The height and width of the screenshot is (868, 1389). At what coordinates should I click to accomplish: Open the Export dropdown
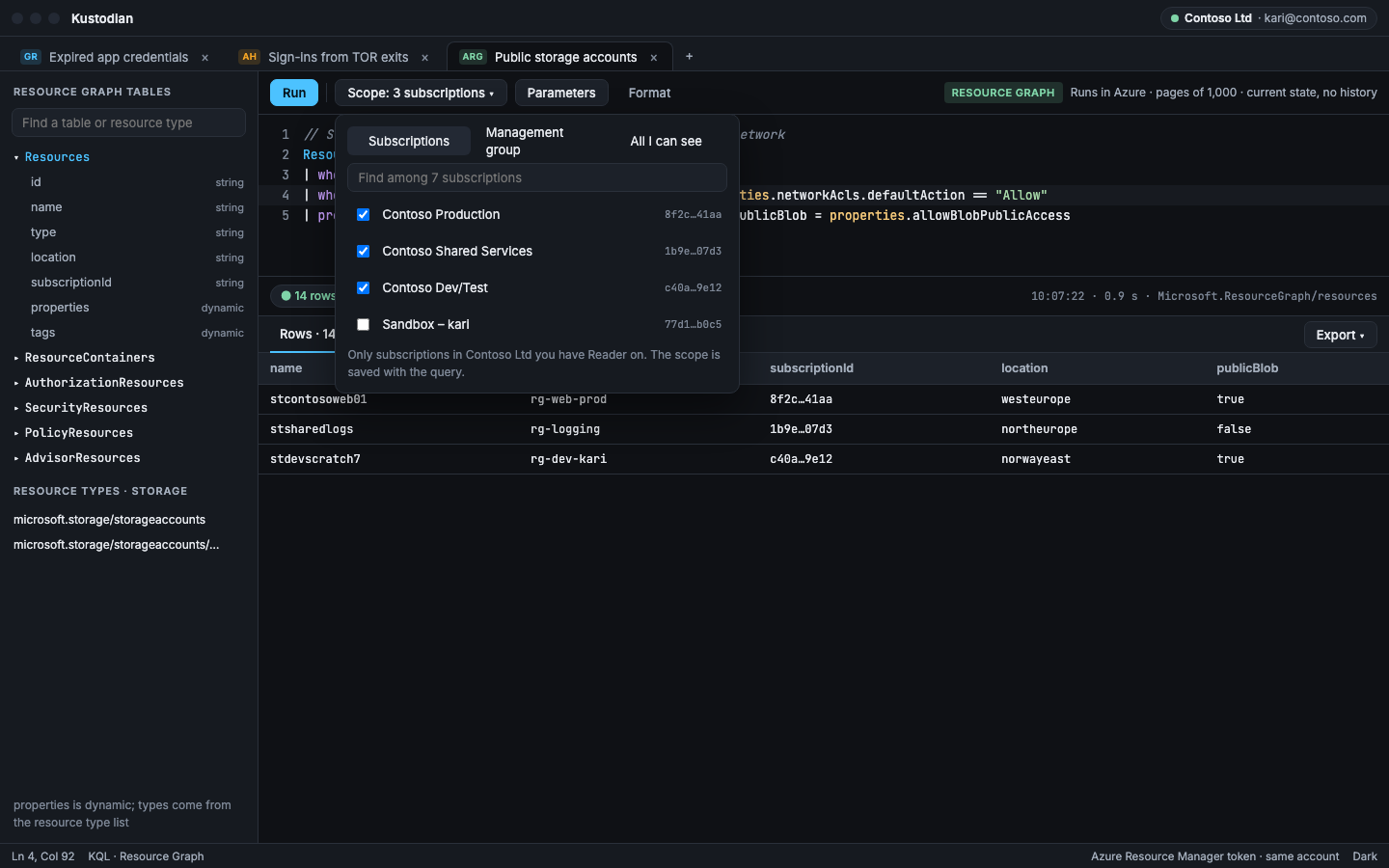point(1340,335)
